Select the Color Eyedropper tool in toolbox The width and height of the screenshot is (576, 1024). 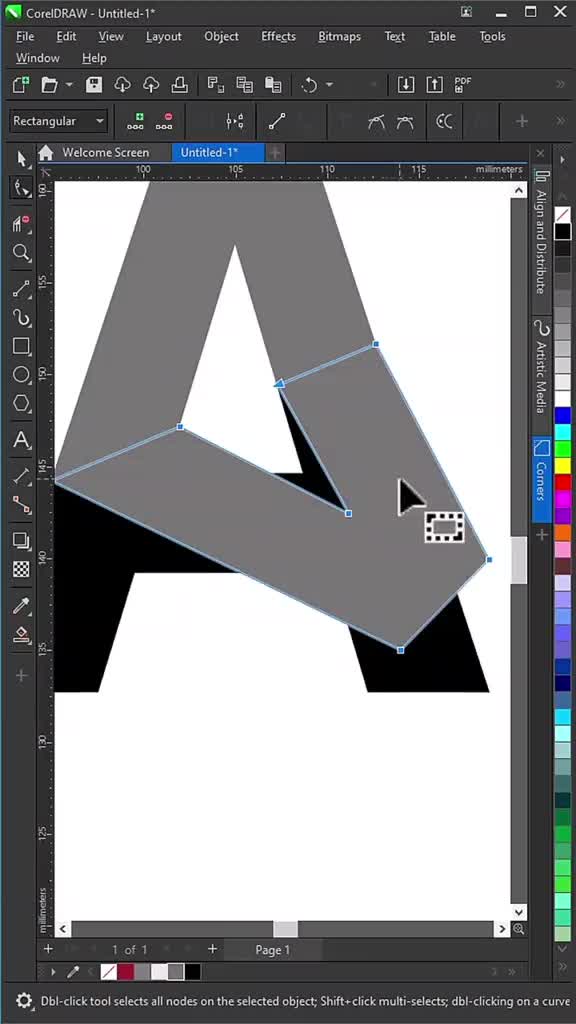22,606
